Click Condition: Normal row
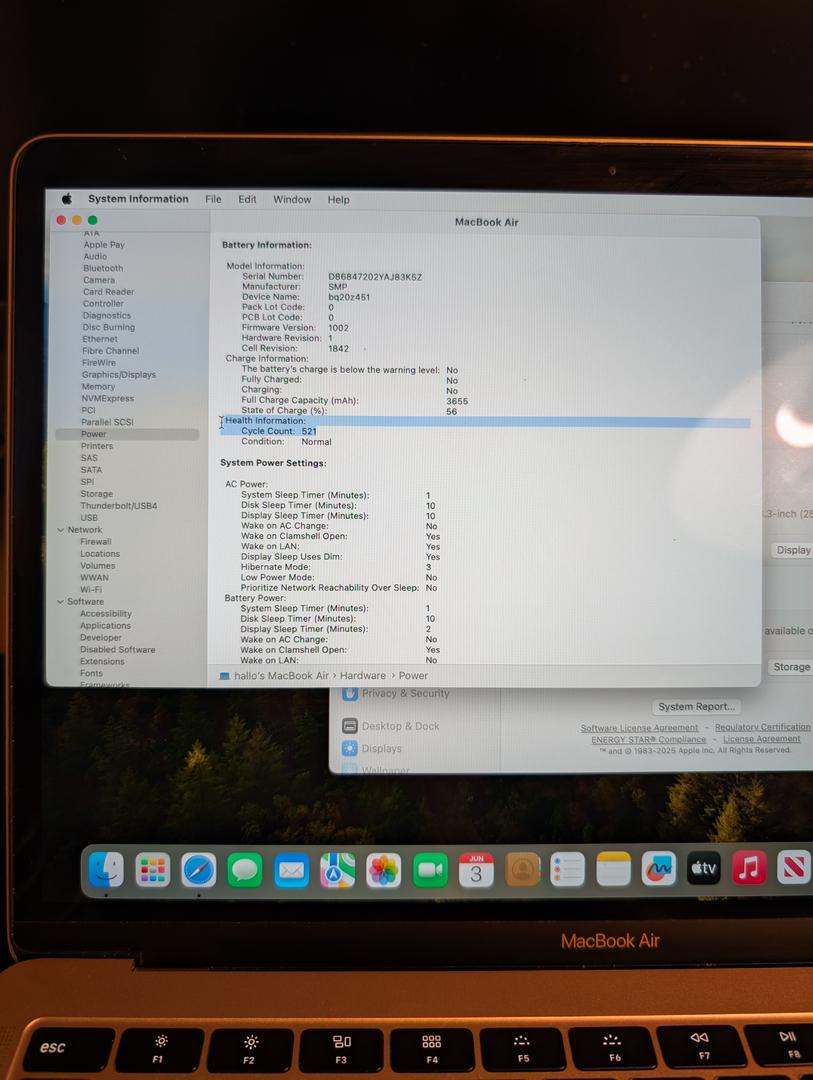 [286, 442]
